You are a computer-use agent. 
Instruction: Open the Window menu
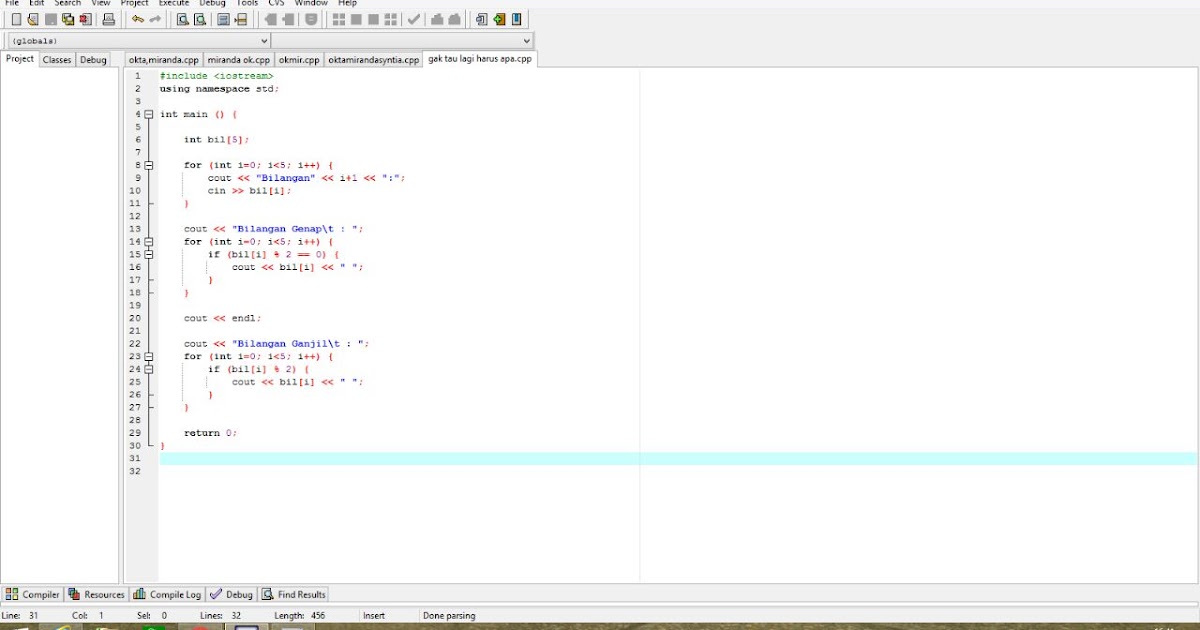[x=311, y=3]
